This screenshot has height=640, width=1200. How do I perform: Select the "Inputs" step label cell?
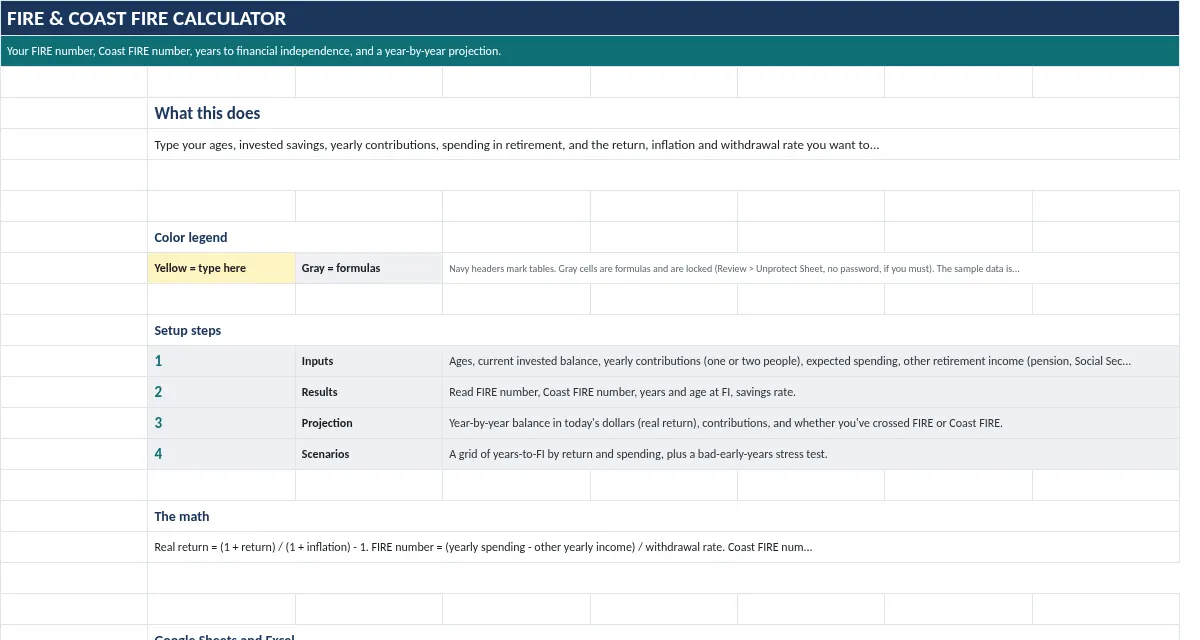coord(369,361)
